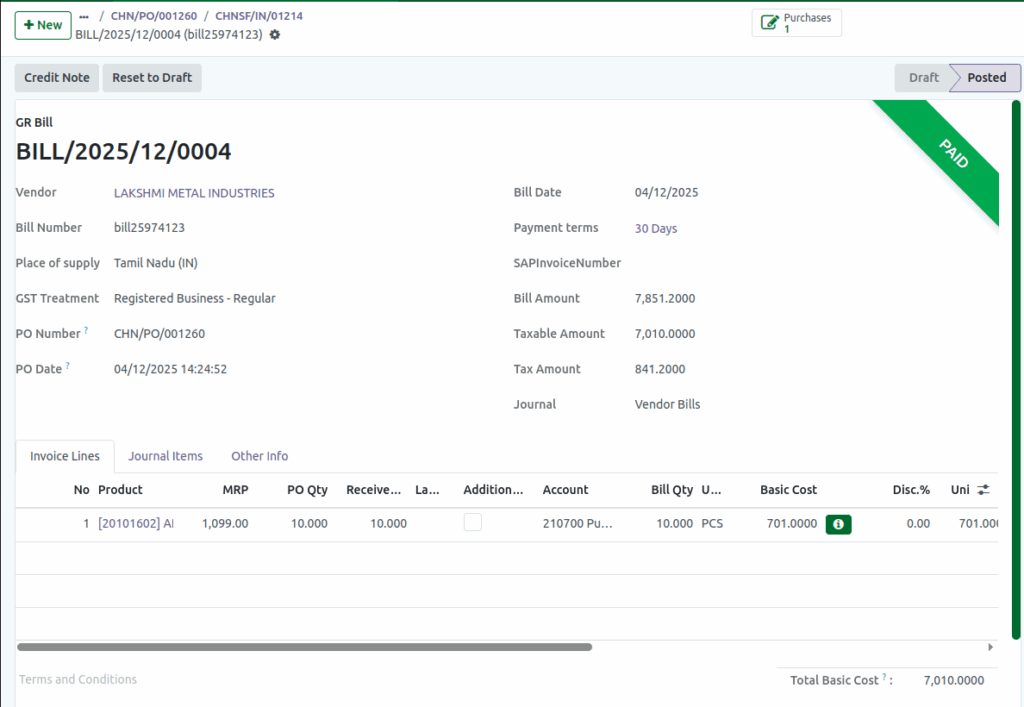Click the right arrow beside the horizontal scrollbar

coord(990,647)
